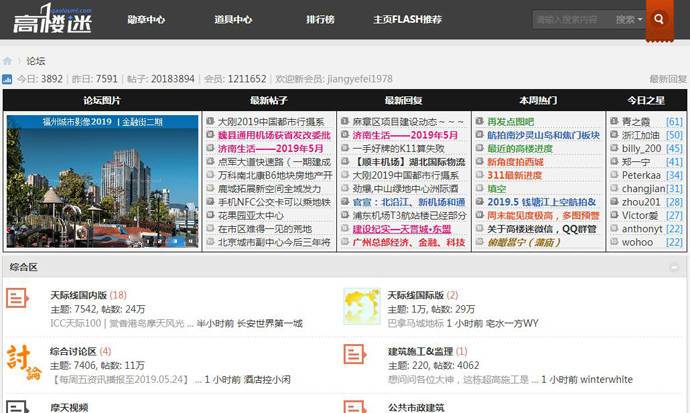Open reply 一手好牌的K11算失败

[x=399, y=149]
